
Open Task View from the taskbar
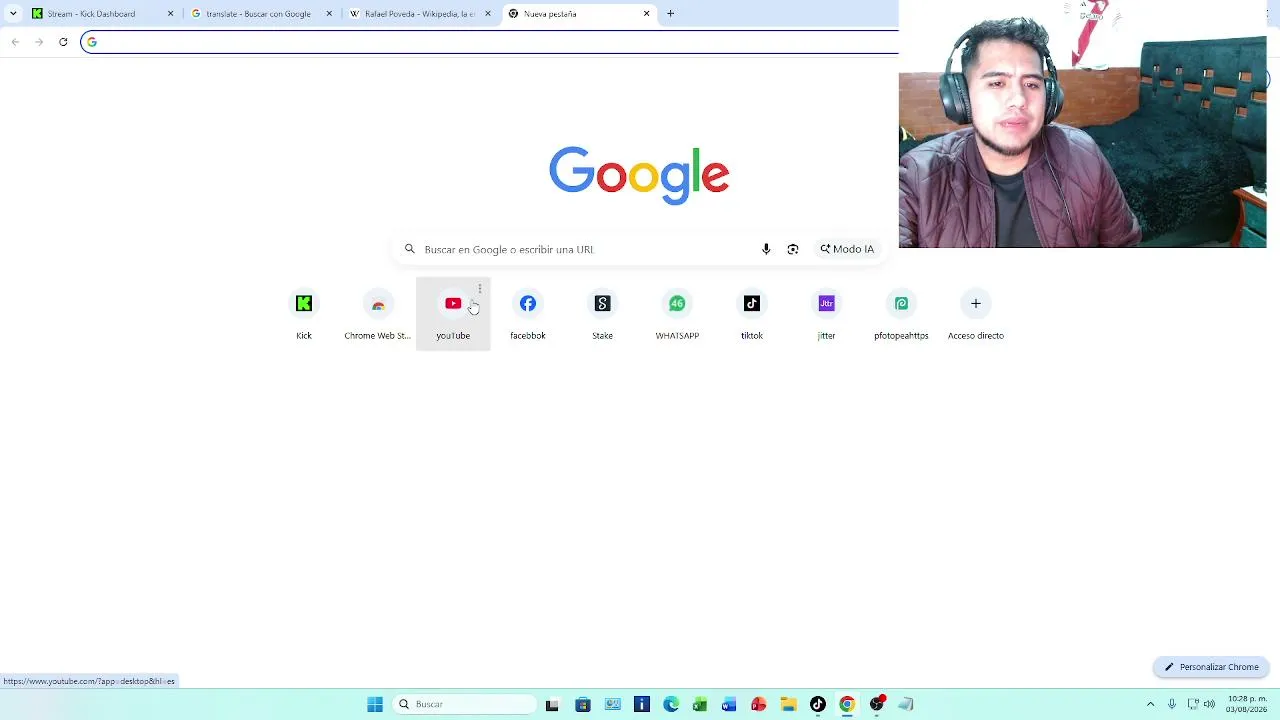tap(552, 704)
